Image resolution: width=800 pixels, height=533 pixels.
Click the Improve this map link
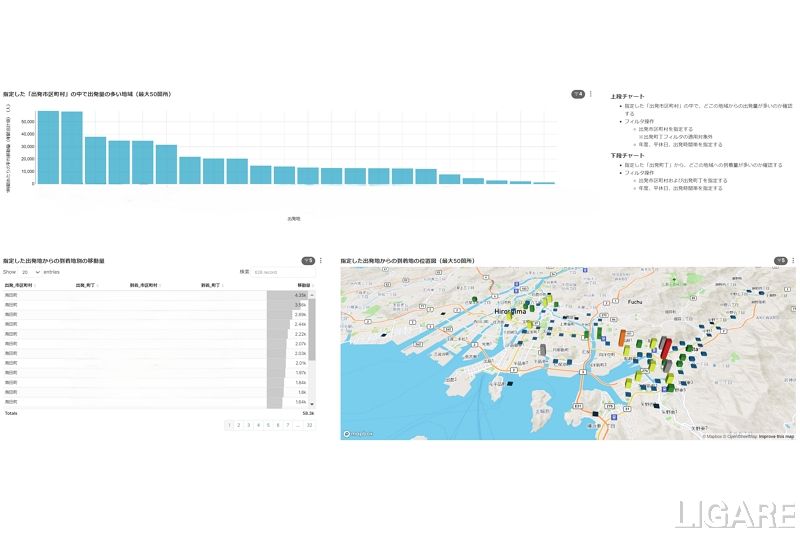pos(776,437)
